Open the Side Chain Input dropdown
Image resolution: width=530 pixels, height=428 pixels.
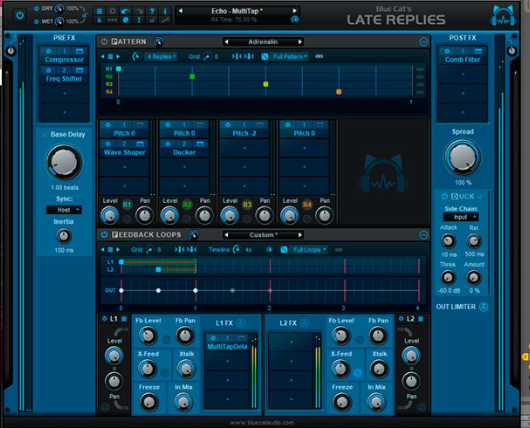(x=461, y=217)
